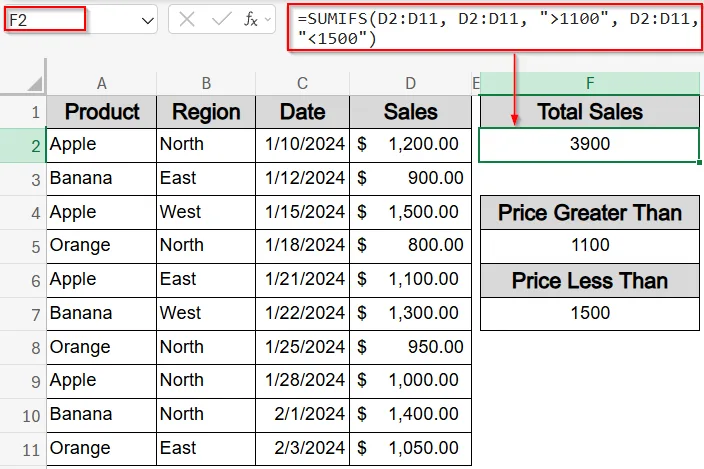Select row 3 header

23,180
